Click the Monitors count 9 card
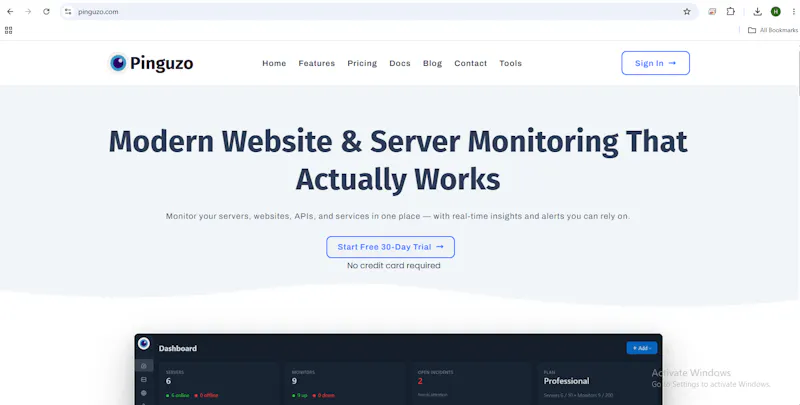The image size is (800, 405). (344, 384)
